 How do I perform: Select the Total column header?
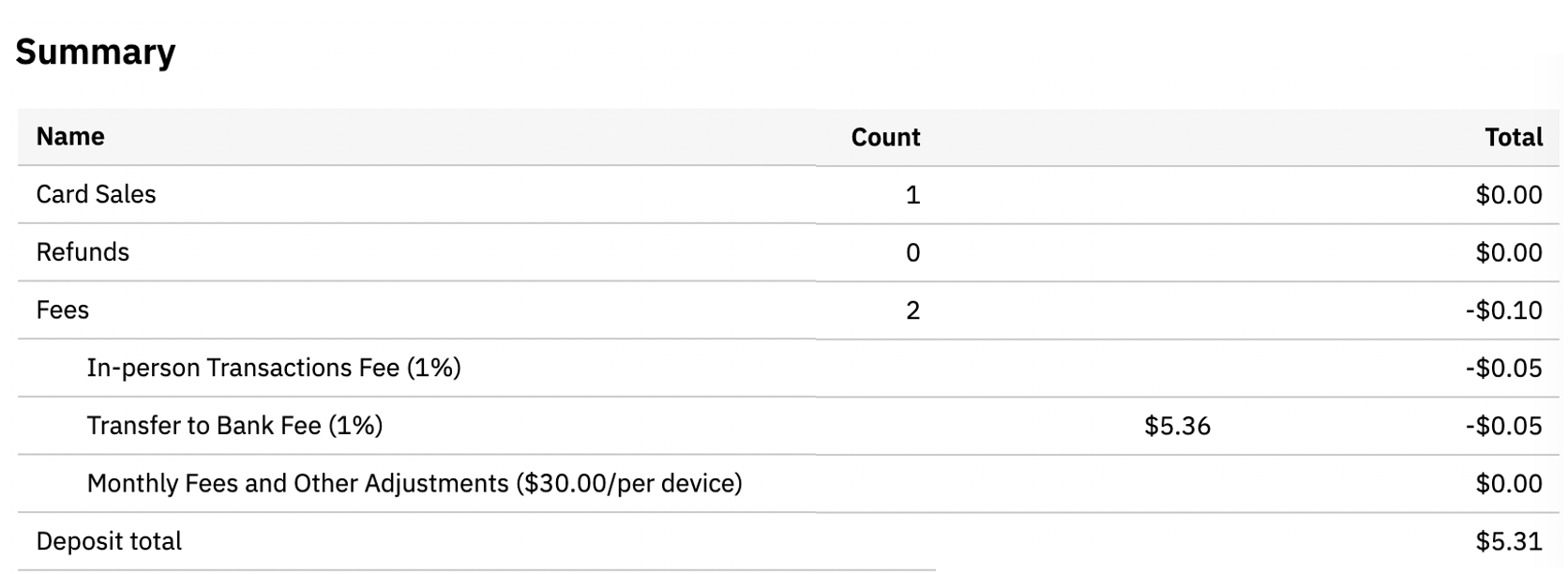pos(1514,137)
